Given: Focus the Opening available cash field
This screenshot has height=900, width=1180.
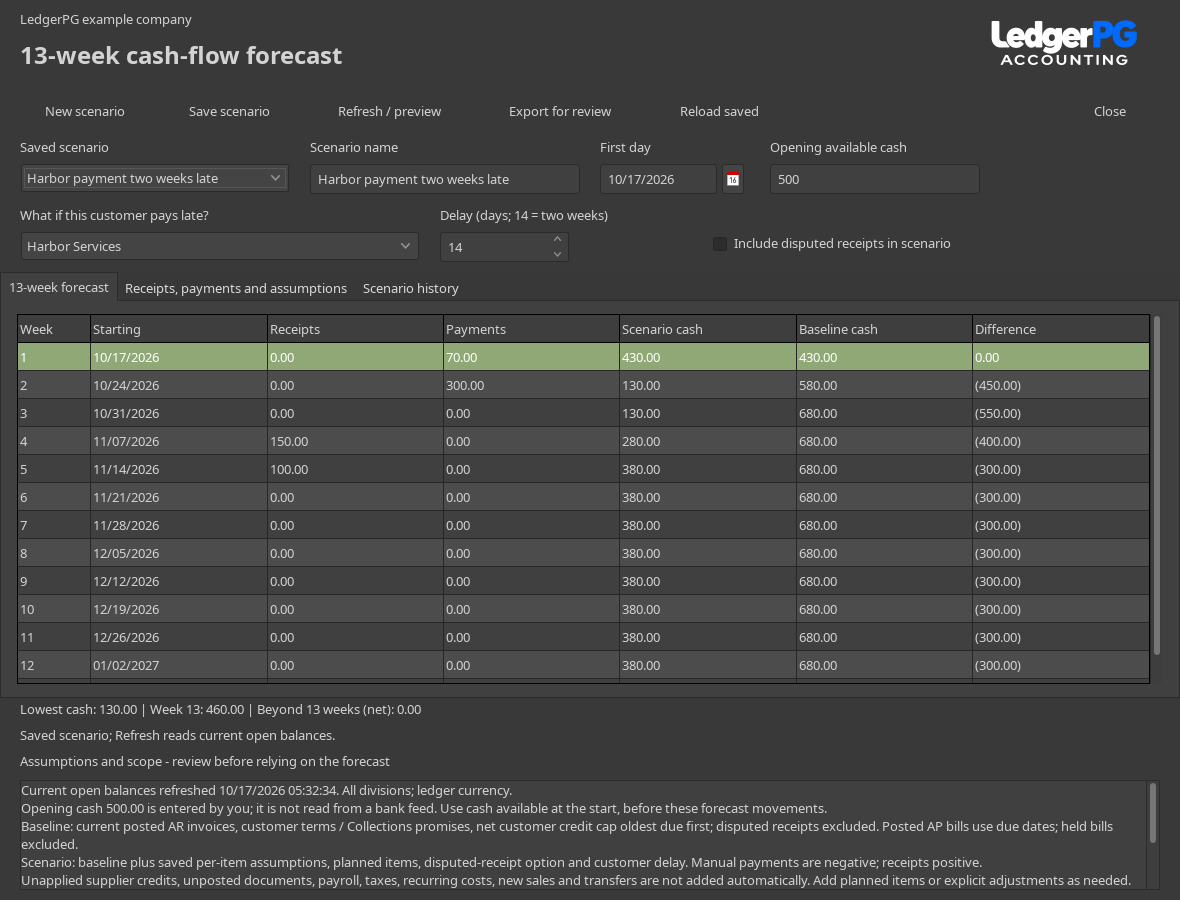Looking at the screenshot, I should [874, 179].
